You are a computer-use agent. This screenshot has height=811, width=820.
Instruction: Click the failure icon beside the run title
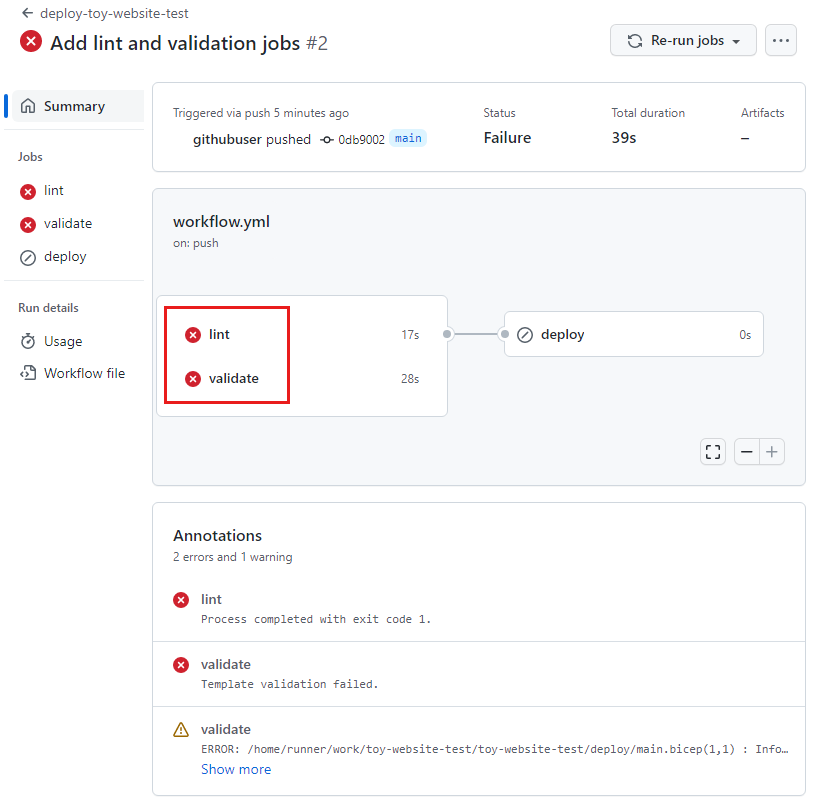(x=31, y=41)
